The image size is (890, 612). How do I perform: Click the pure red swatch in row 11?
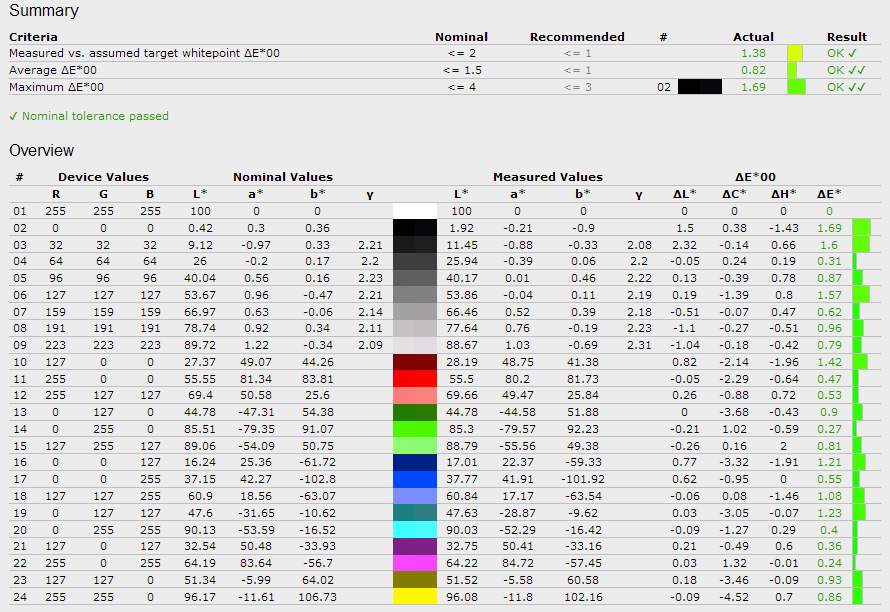pyautogui.click(x=415, y=379)
